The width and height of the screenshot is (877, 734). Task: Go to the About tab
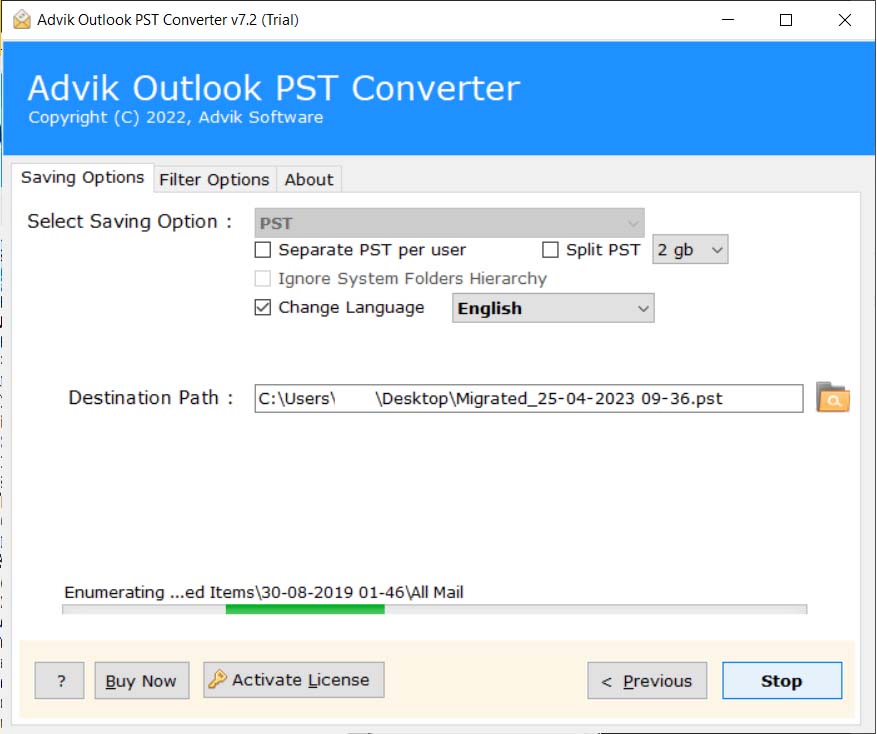click(309, 180)
